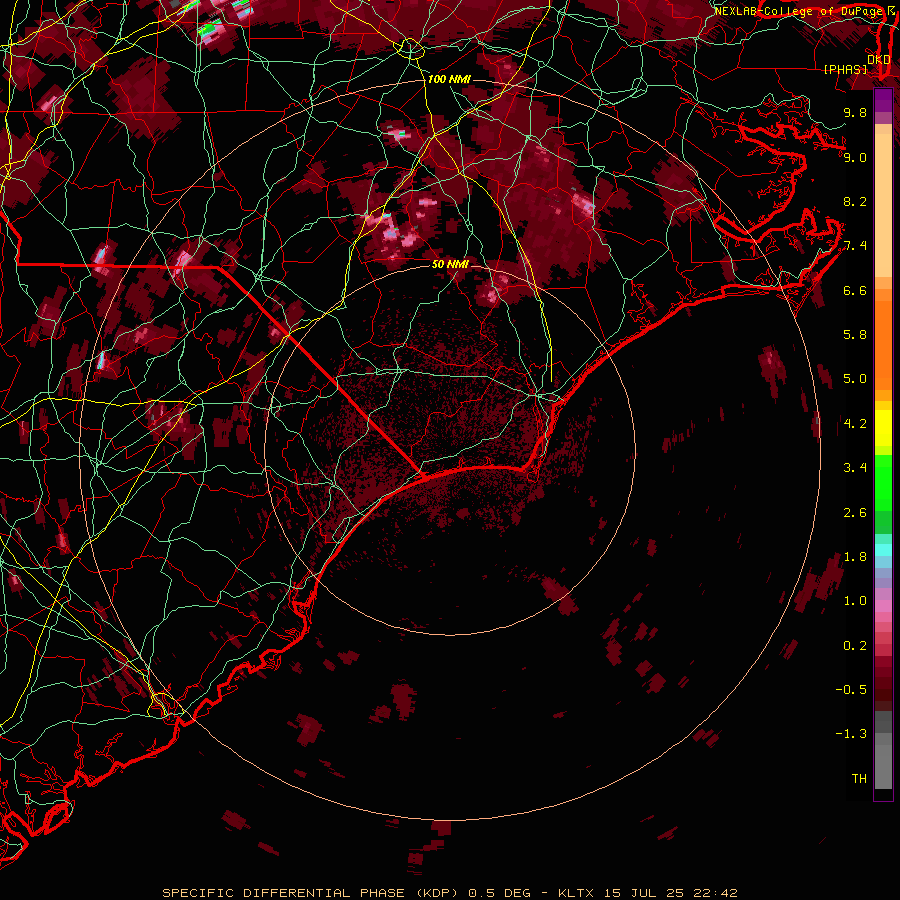The width and height of the screenshot is (900, 900).
Task: Pick the cyan swatch of the color bar
Action: coord(883,550)
